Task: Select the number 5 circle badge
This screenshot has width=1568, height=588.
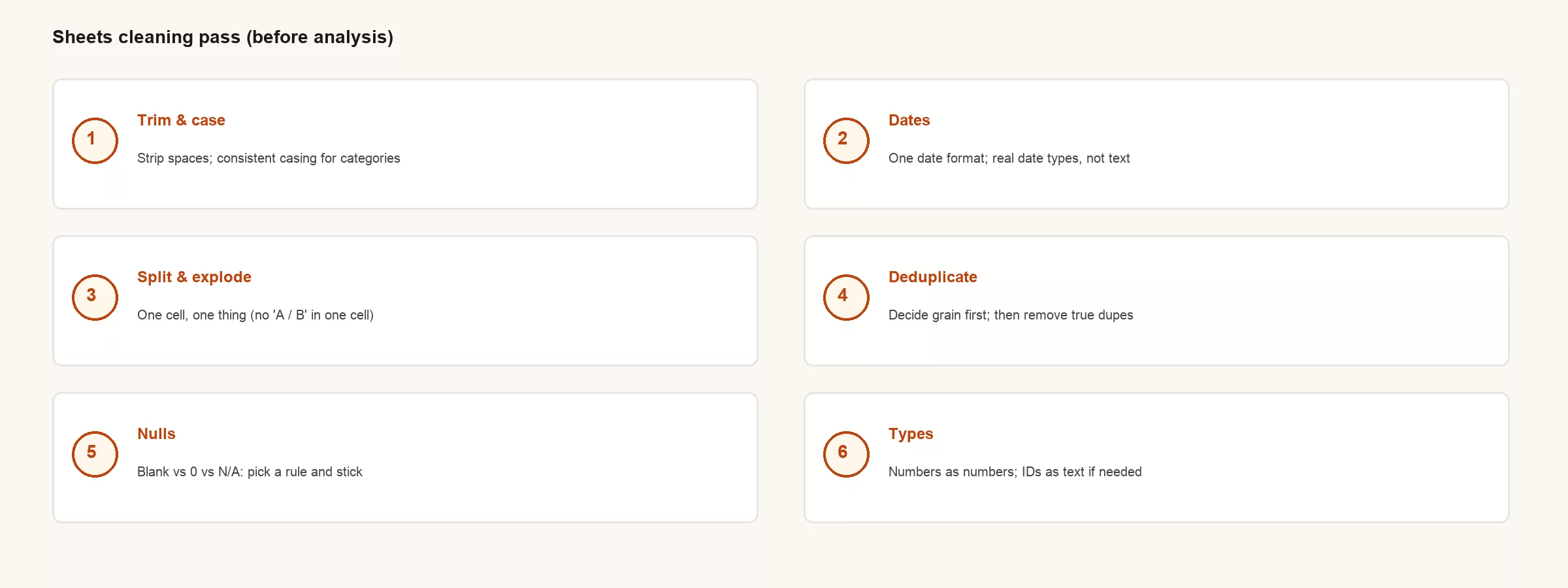Action: 95,454
